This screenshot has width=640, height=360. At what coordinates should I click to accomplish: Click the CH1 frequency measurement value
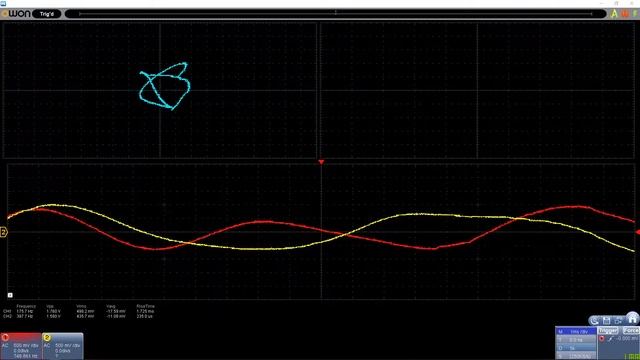(x=24, y=311)
